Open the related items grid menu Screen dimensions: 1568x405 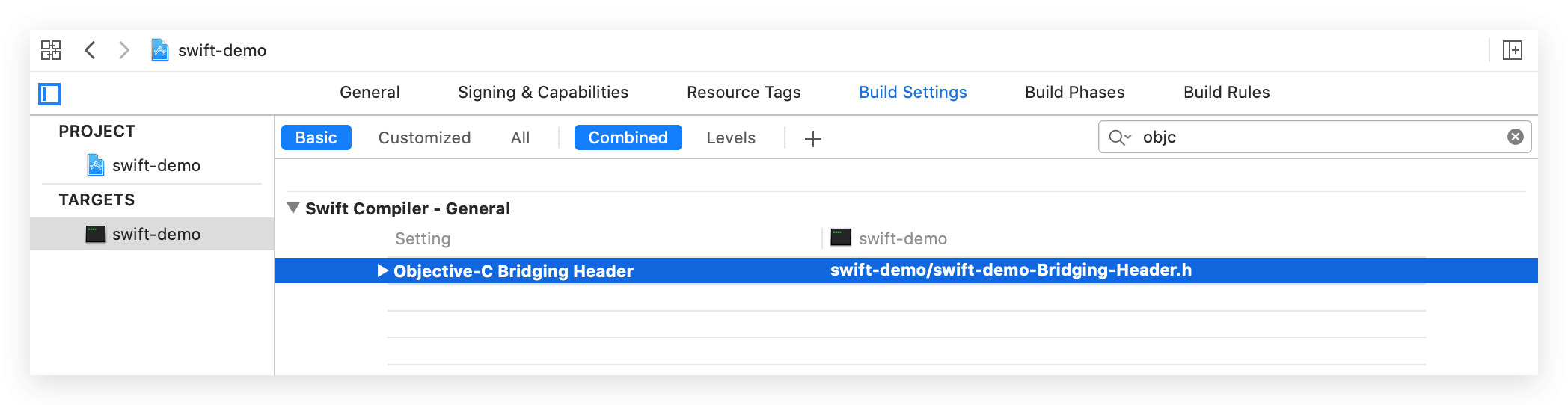click(51, 50)
